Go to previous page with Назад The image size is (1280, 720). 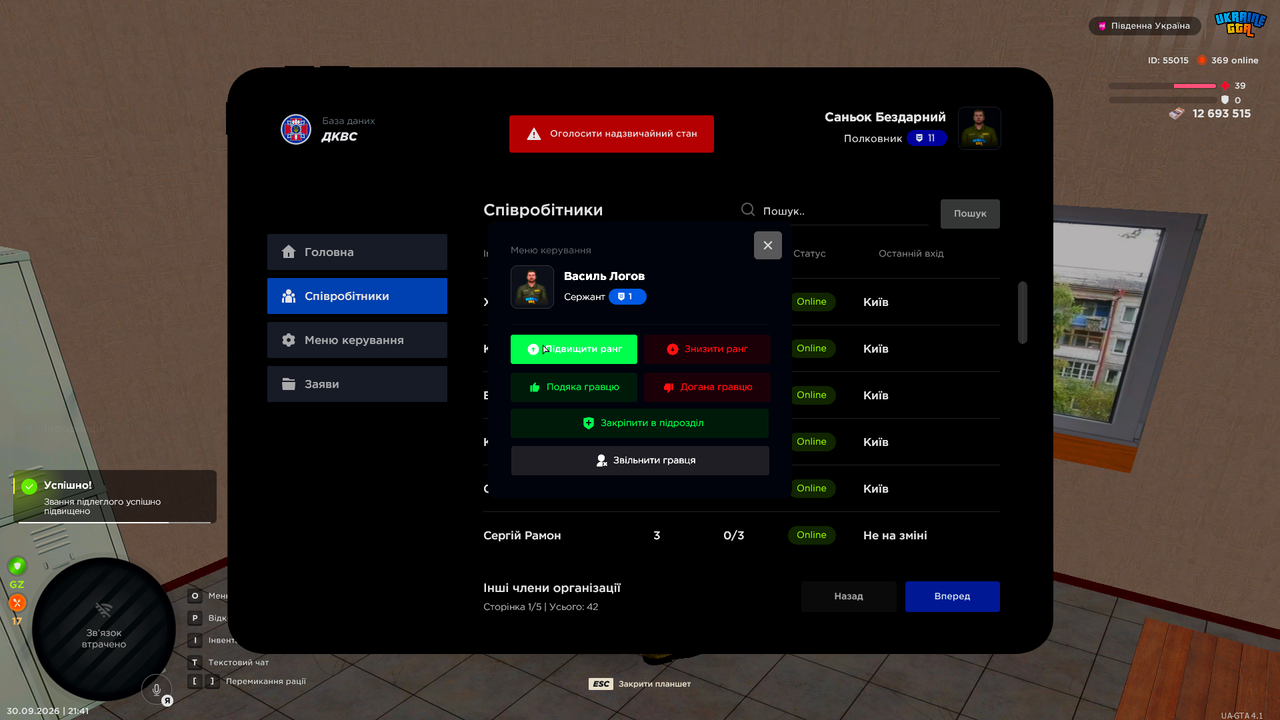coord(849,596)
